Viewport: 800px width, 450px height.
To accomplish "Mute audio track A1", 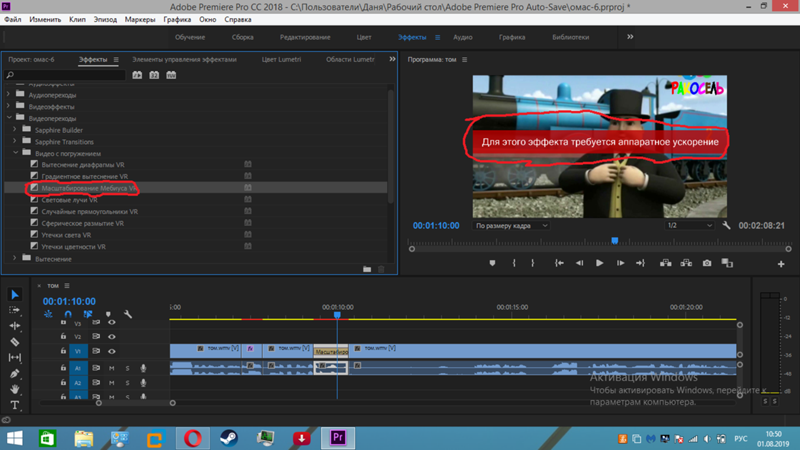I will [x=111, y=368].
